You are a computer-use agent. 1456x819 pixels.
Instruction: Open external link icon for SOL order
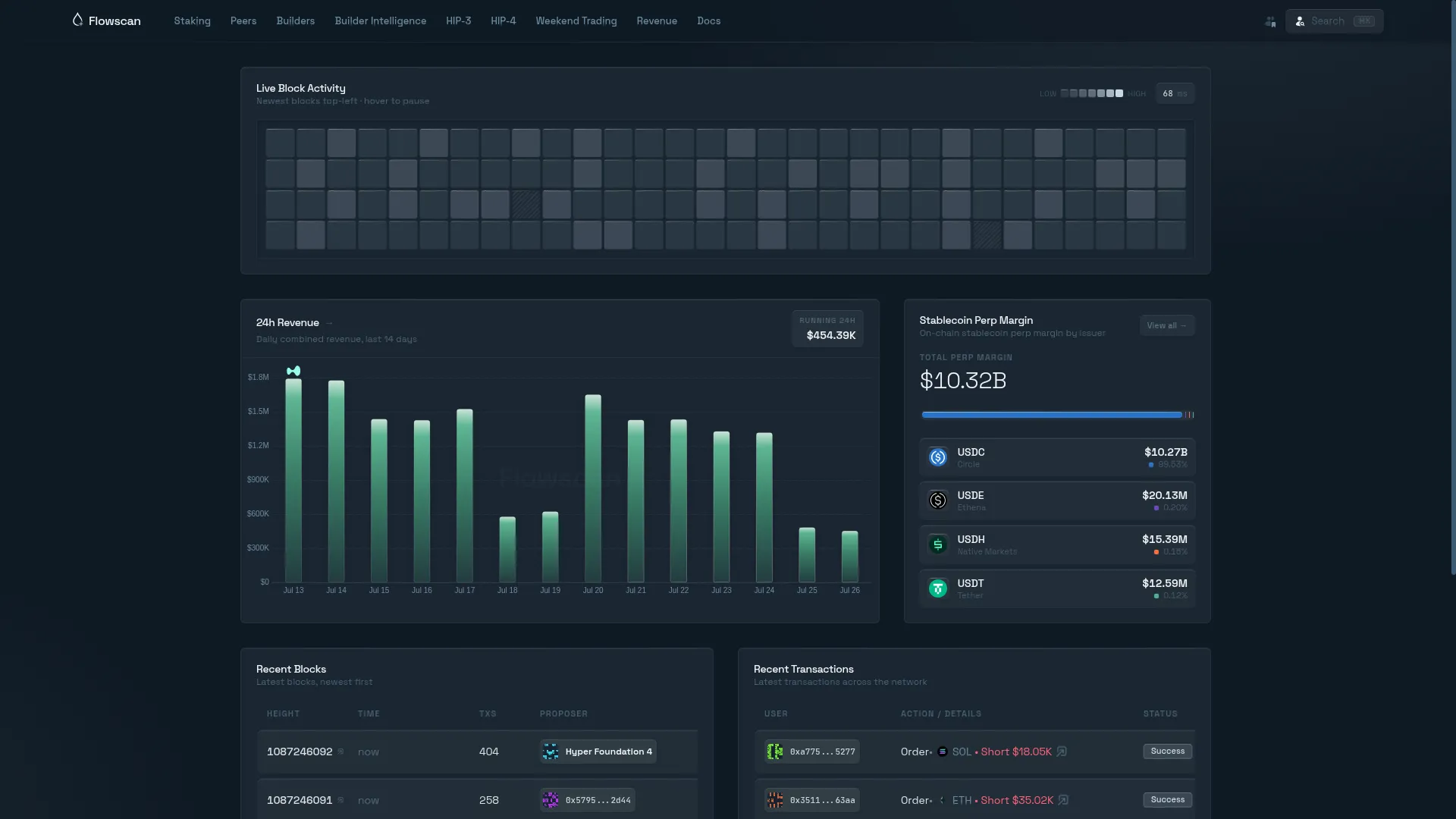1062,752
